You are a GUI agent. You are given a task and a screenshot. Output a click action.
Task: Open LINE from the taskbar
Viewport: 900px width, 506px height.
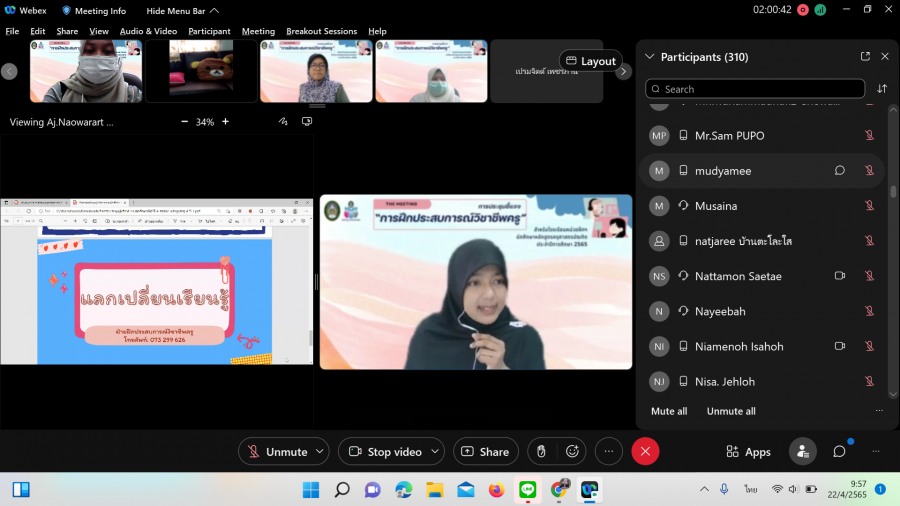tap(527, 489)
